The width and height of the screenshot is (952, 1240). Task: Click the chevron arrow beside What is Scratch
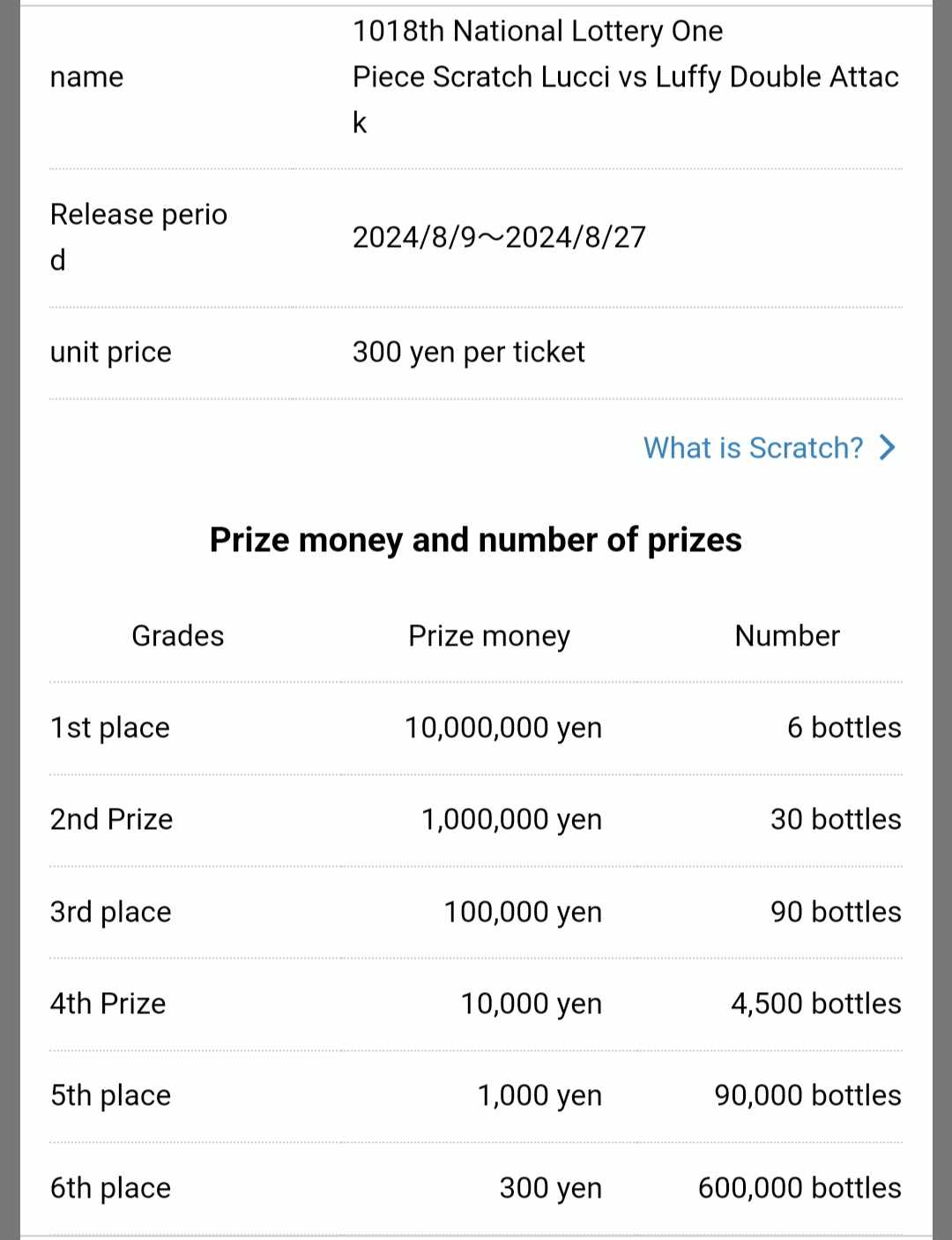(888, 448)
